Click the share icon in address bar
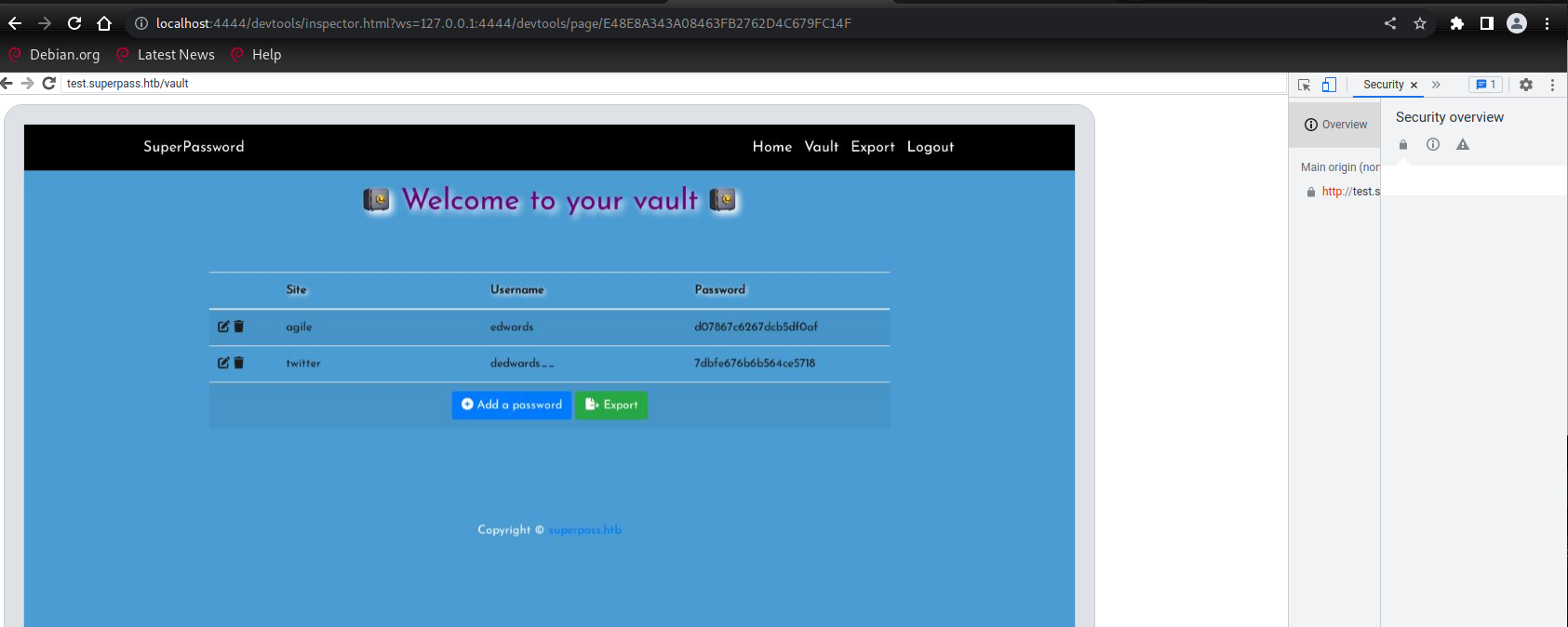The image size is (1568, 627). (x=1390, y=23)
